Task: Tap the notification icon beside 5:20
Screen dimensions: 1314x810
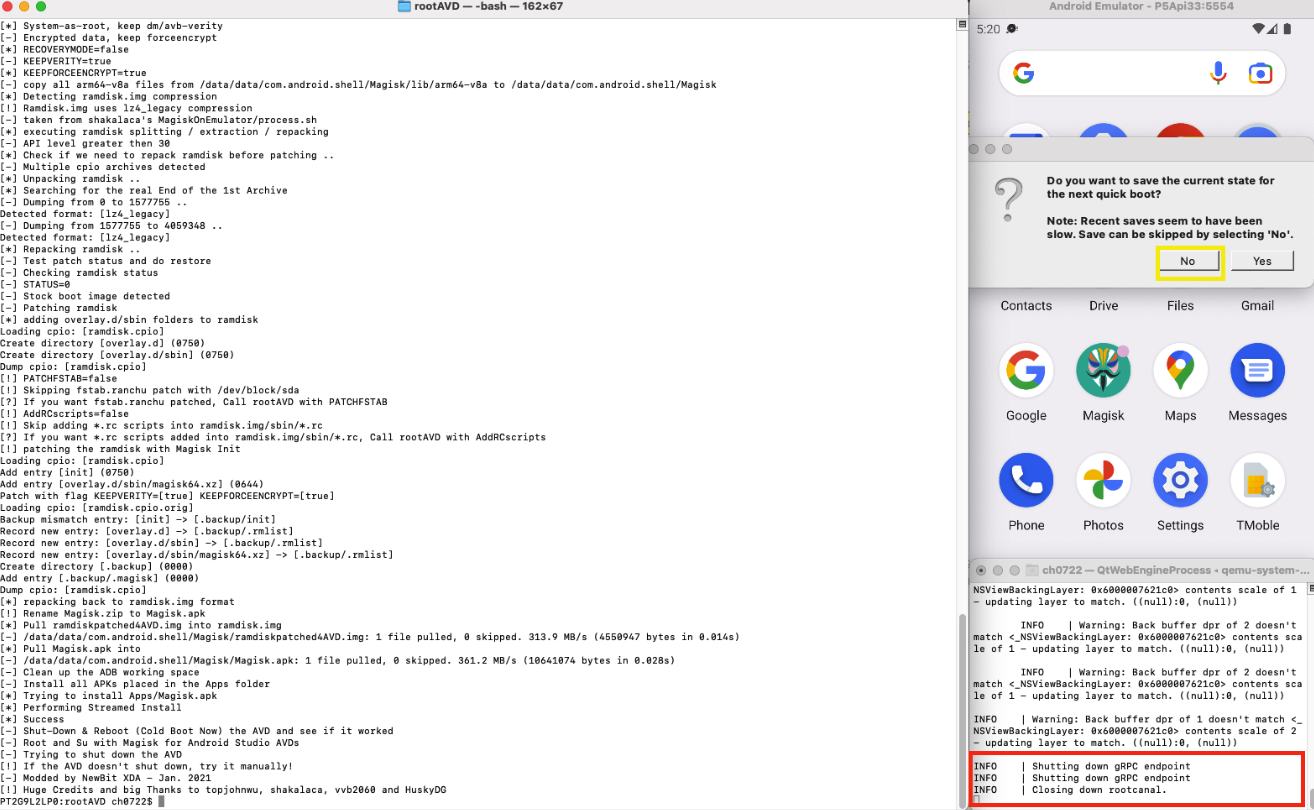Action: 1012,29
